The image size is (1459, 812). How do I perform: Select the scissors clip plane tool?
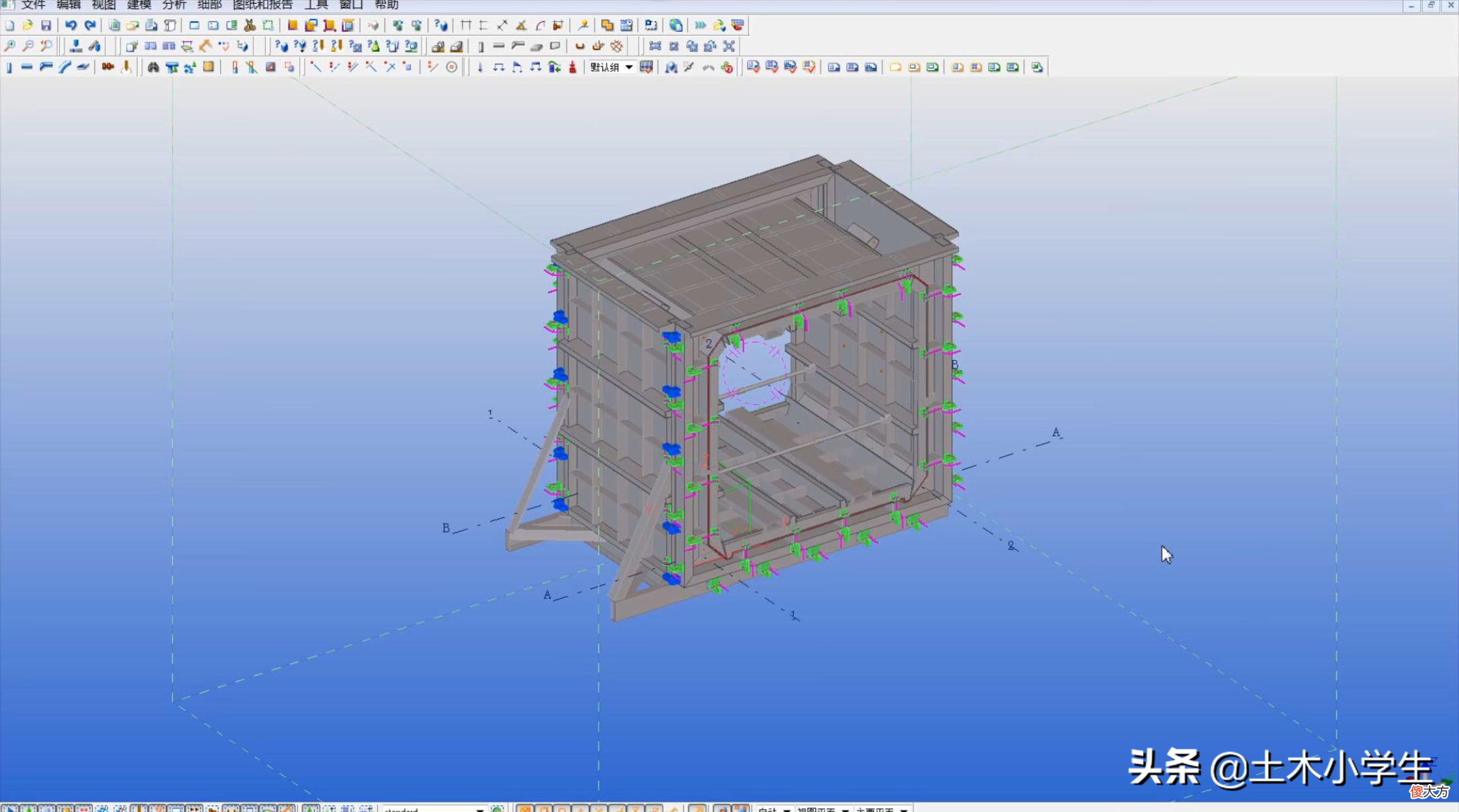point(250,25)
